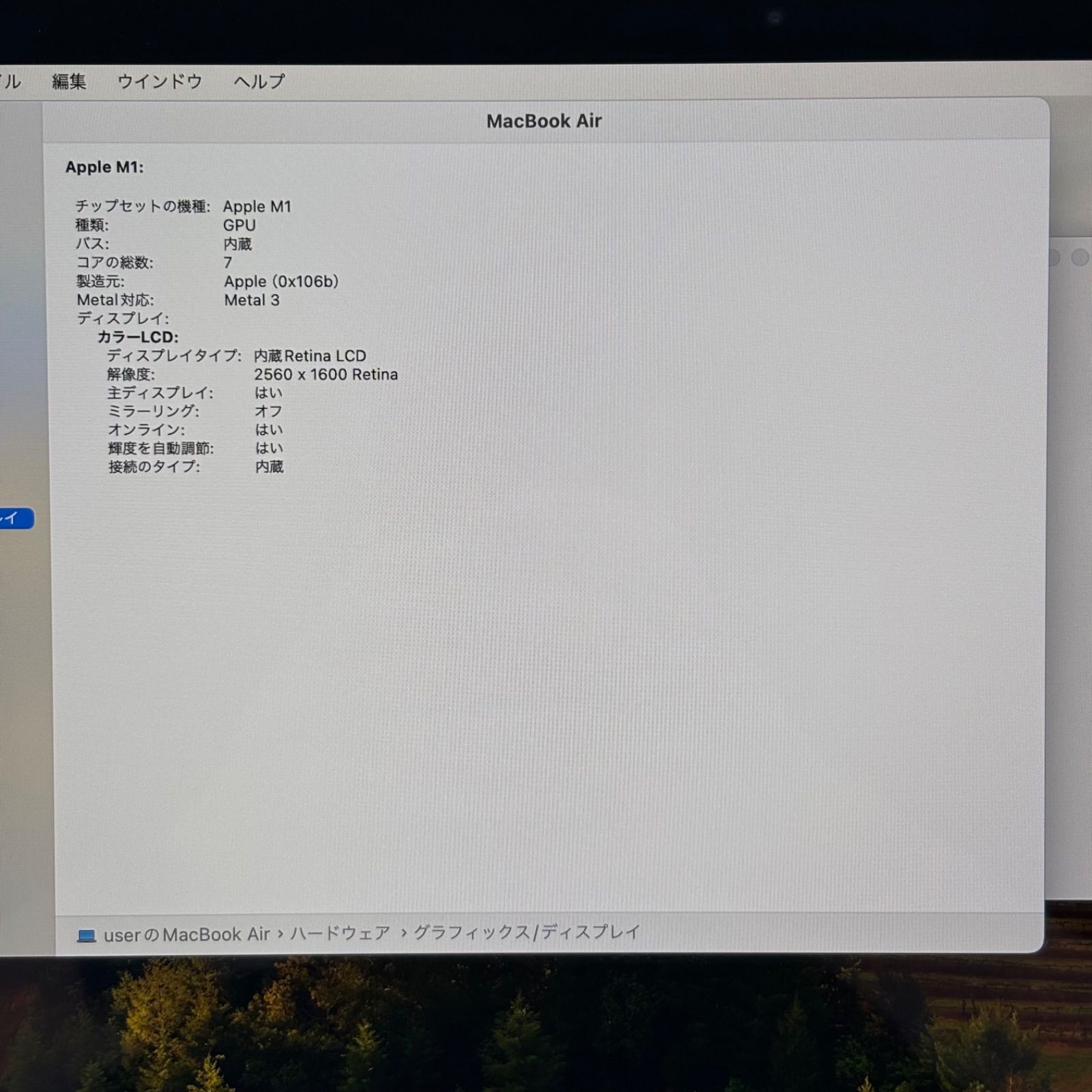
Task: Click the ミラーリング value 'オフ'
Action: tap(268, 412)
